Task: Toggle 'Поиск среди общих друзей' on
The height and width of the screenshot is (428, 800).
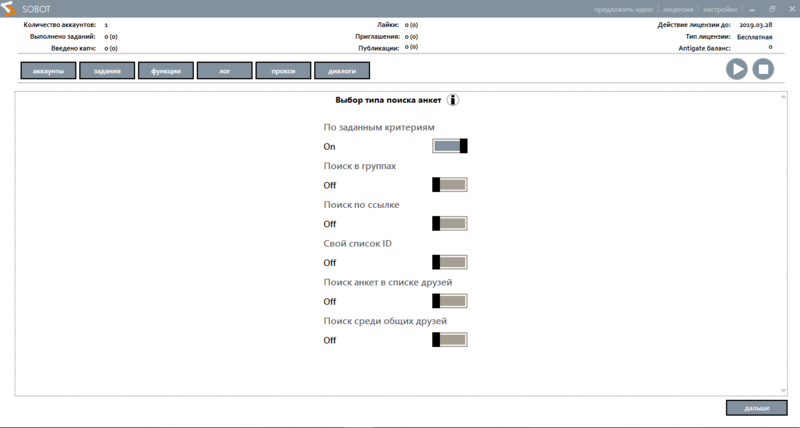Action: click(449, 340)
